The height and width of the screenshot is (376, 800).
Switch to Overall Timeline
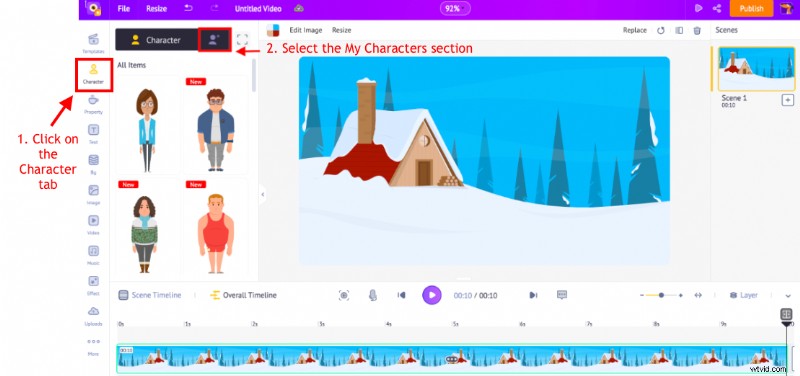[243, 295]
